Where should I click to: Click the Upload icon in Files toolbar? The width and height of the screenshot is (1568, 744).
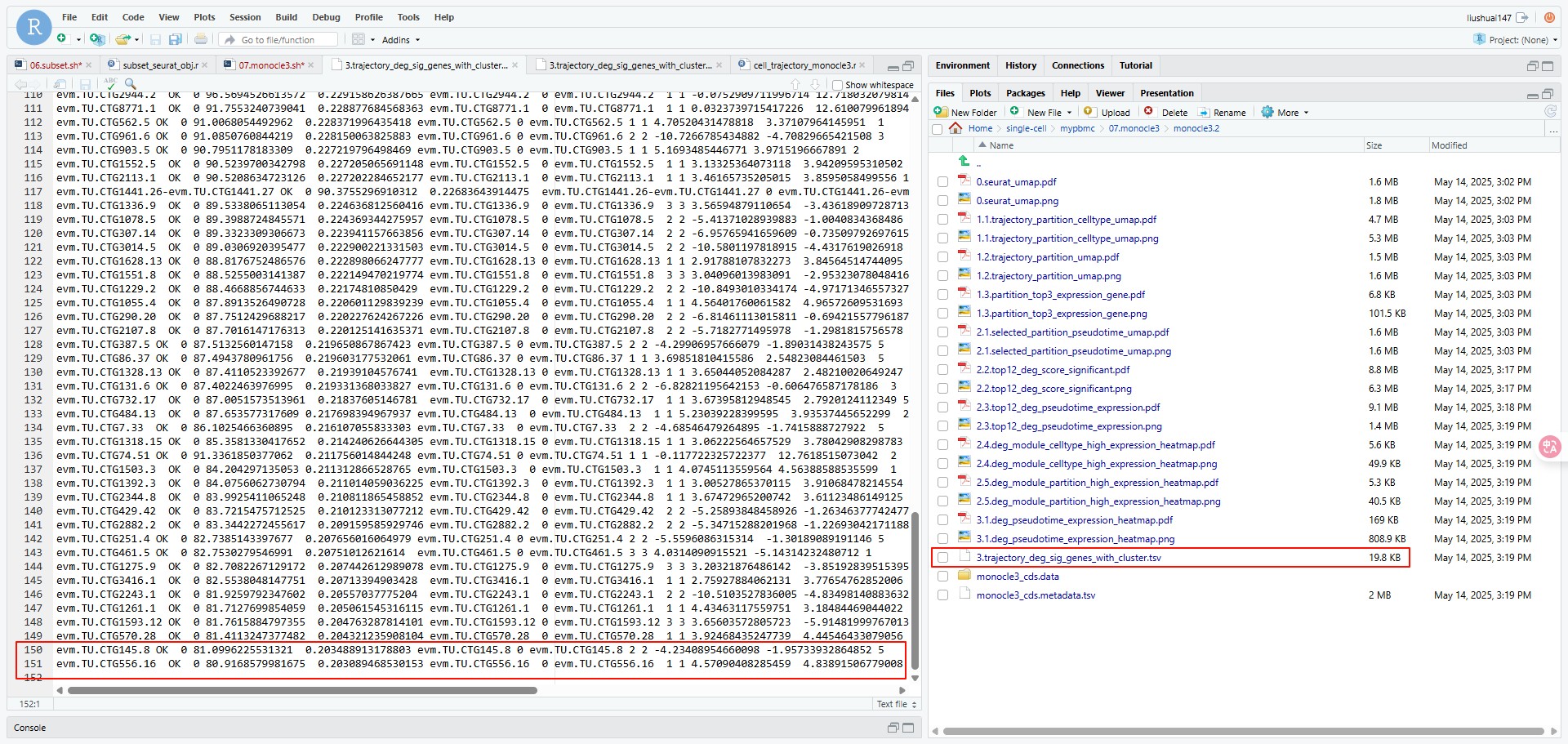coord(1089,112)
